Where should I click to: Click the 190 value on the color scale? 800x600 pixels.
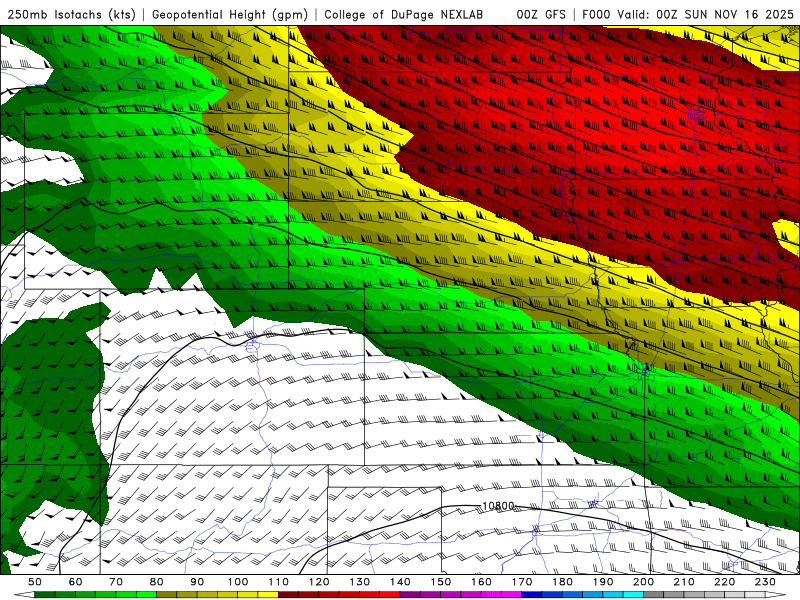(x=603, y=582)
